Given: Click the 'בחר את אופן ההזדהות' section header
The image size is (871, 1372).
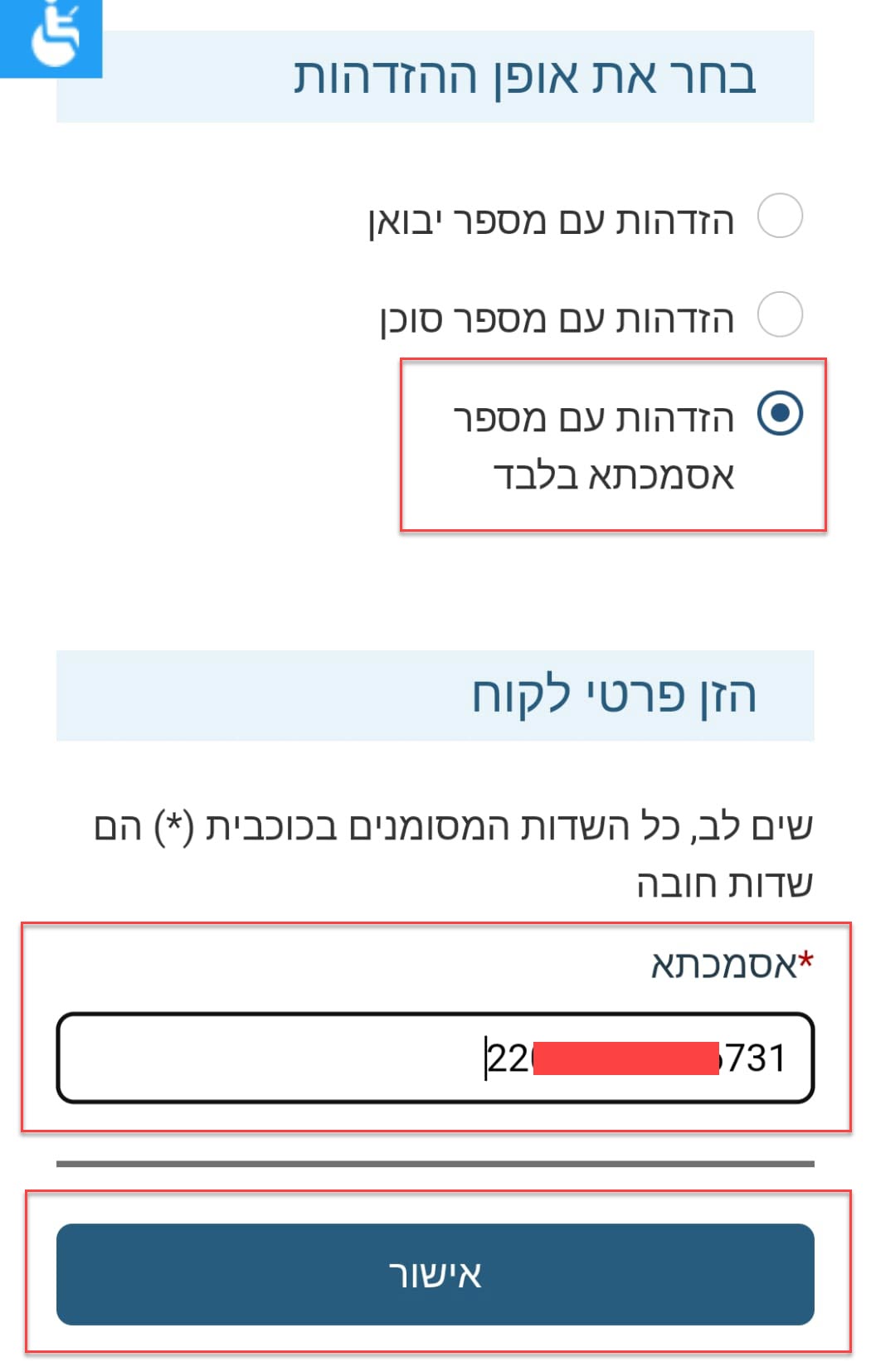Looking at the screenshot, I should pyautogui.click(x=524, y=78).
